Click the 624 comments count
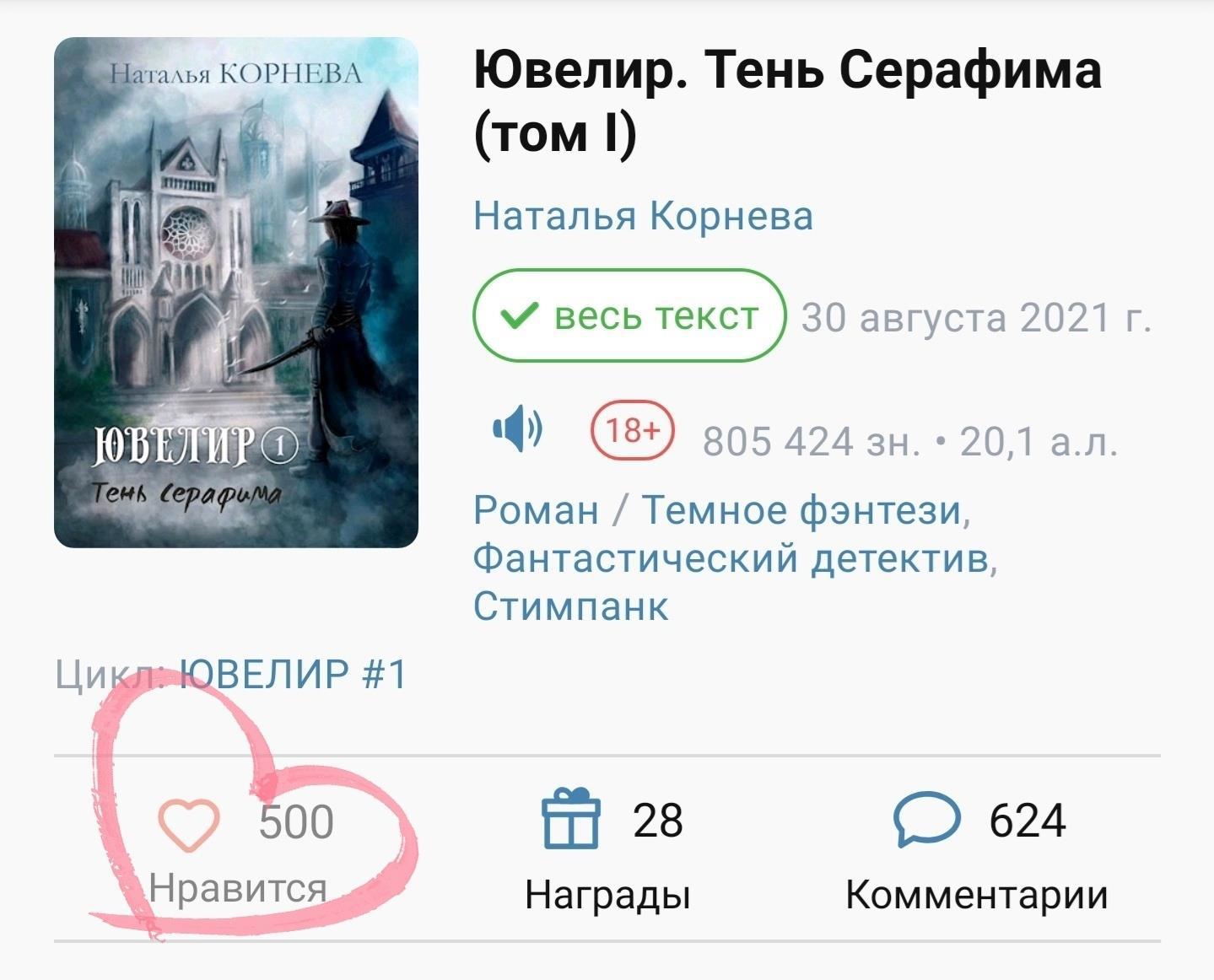 pyautogui.click(x=1028, y=820)
